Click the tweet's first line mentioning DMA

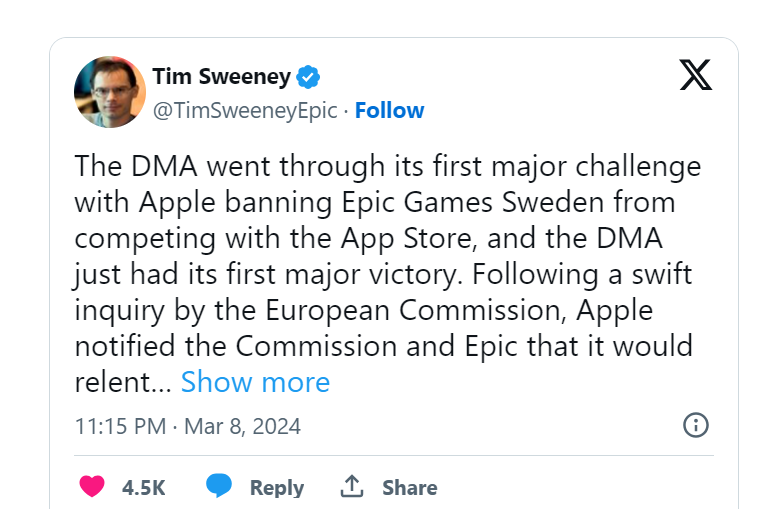click(388, 167)
